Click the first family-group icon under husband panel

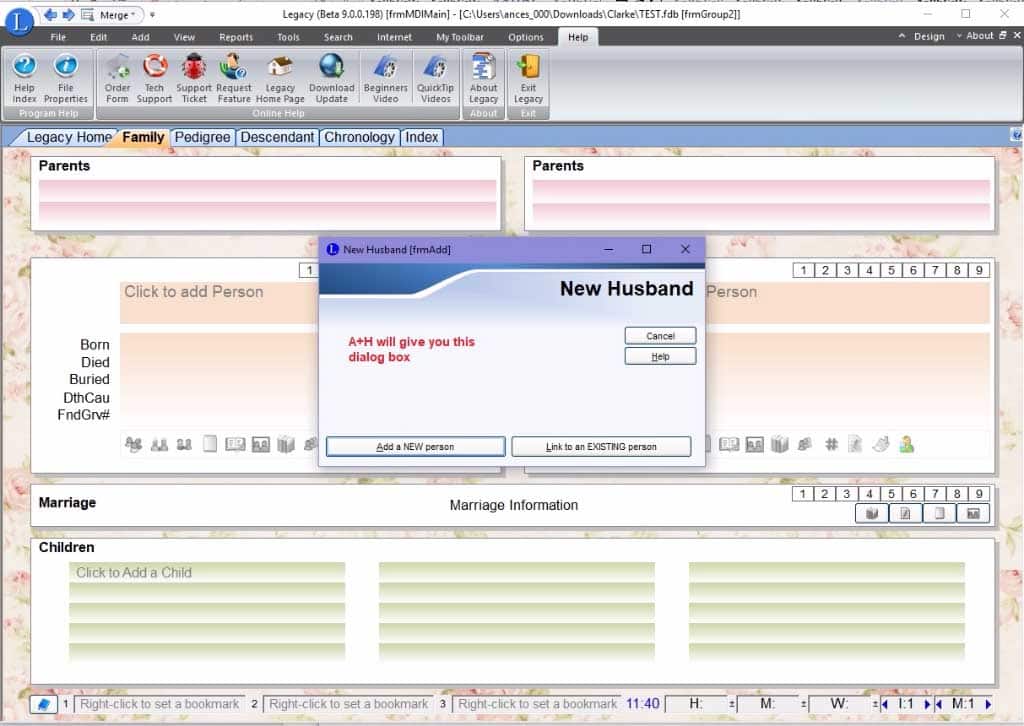pos(133,445)
